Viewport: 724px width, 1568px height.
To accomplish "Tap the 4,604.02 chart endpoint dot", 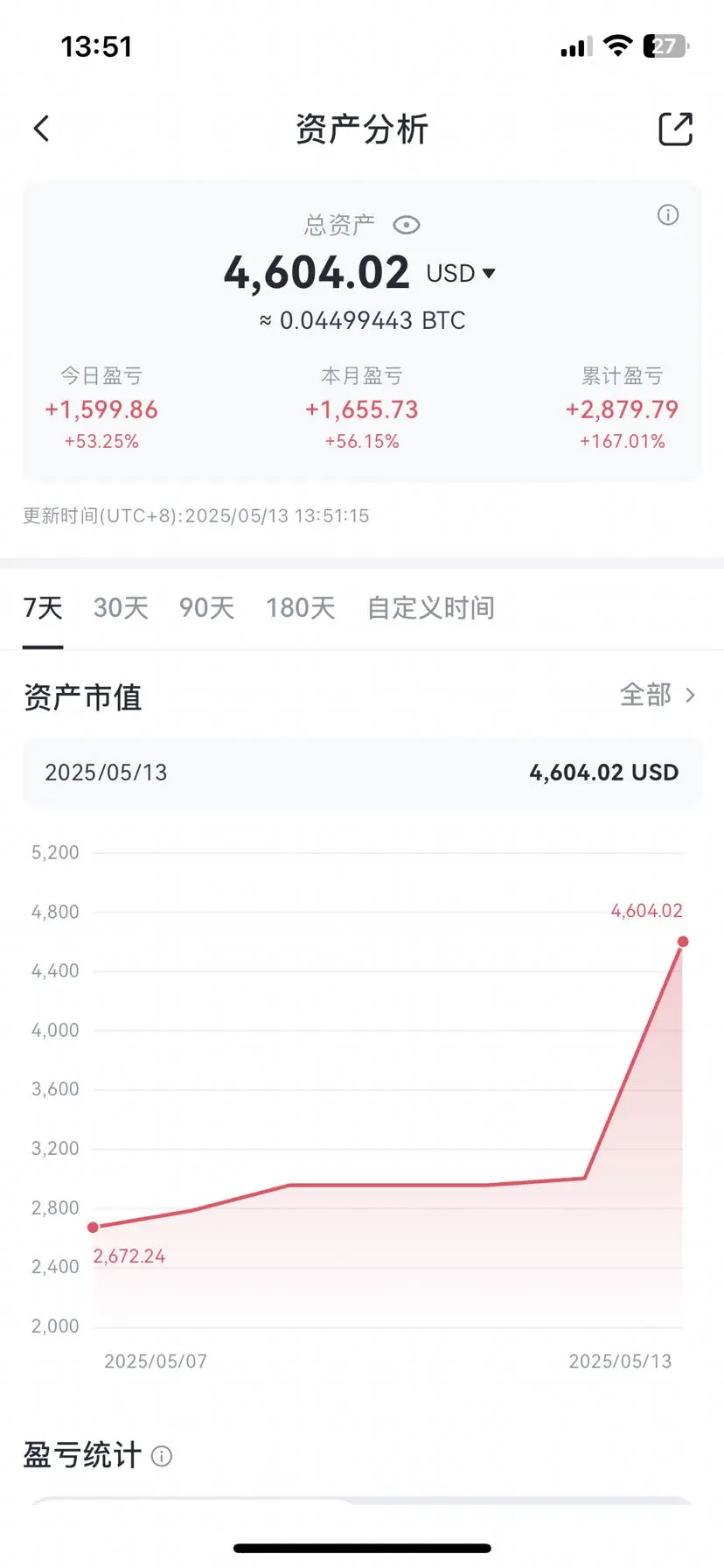I will 683,941.
